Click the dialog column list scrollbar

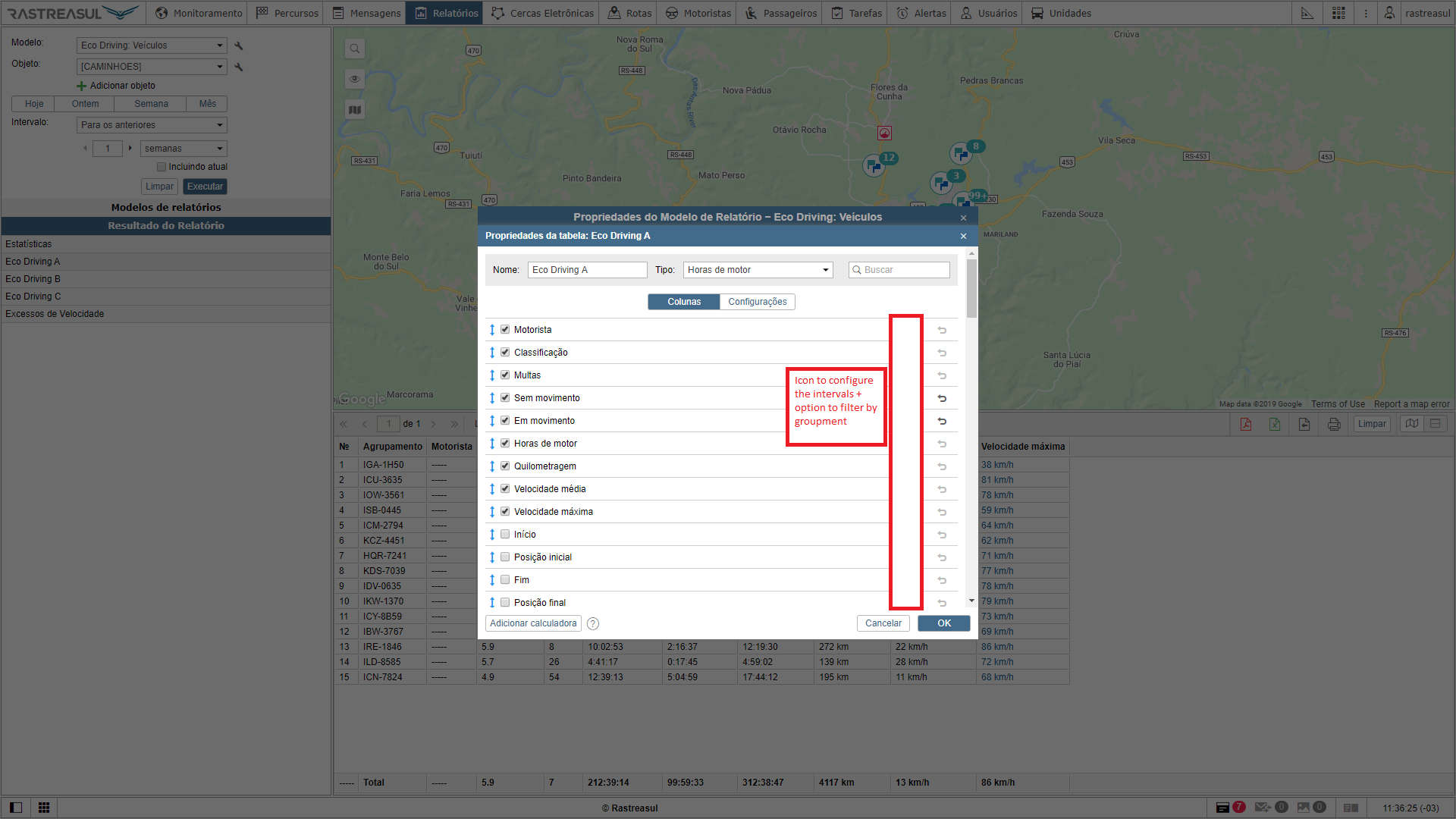971,288
